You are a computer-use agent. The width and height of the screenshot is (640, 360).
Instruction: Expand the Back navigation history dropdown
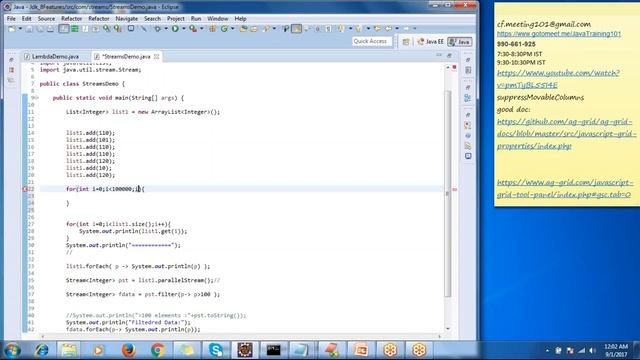[x=397, y=29]
